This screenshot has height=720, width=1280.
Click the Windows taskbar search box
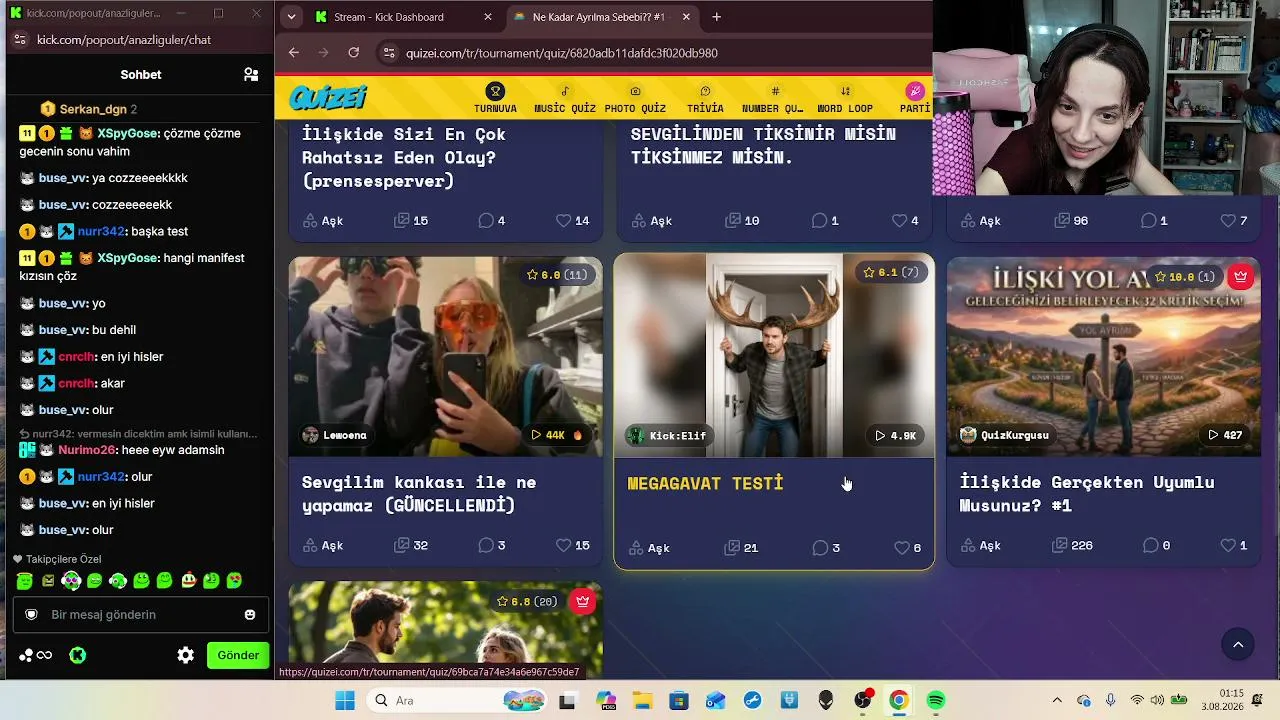[455, 700]
